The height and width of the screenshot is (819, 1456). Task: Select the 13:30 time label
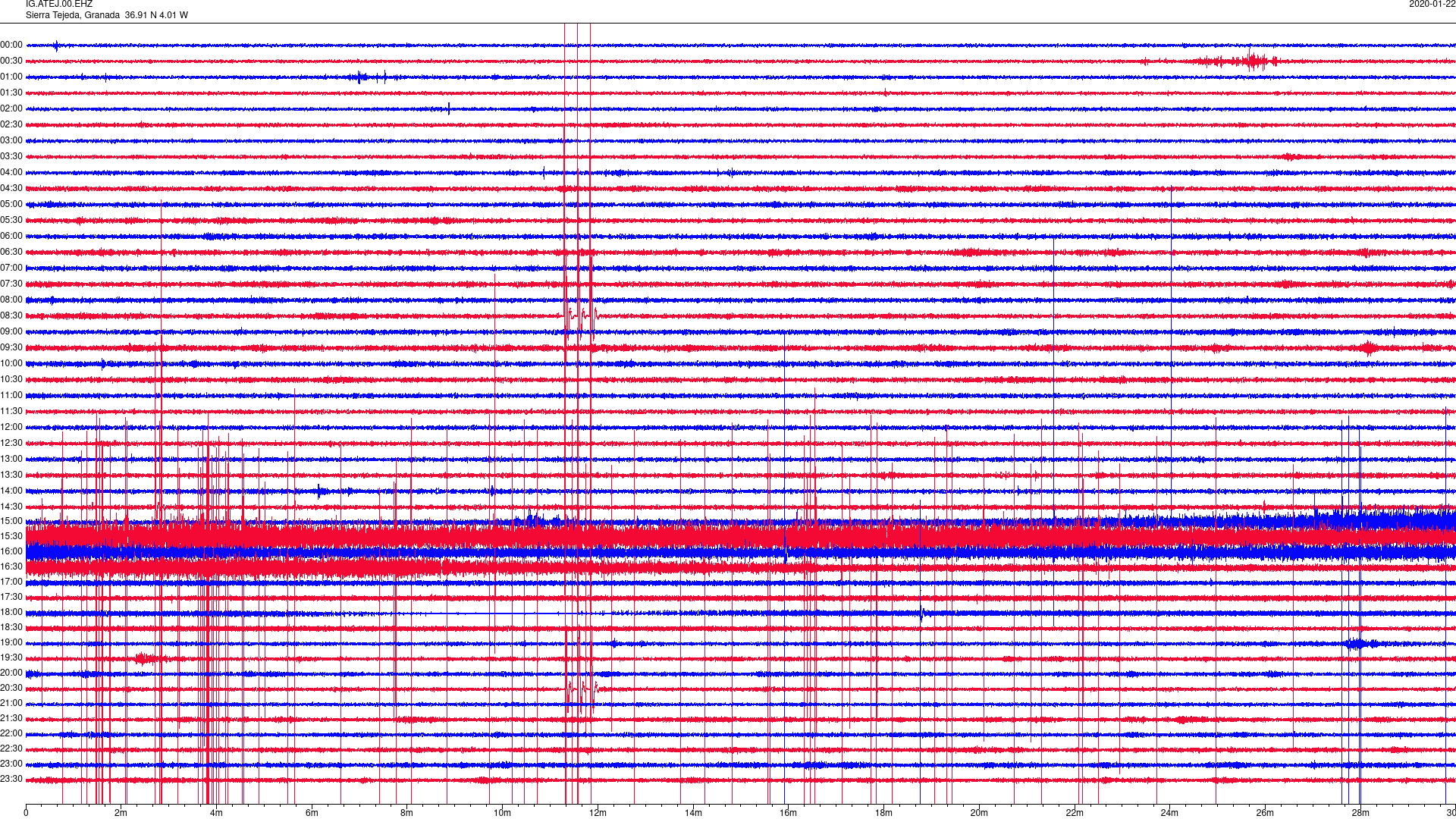pos(11,475)
